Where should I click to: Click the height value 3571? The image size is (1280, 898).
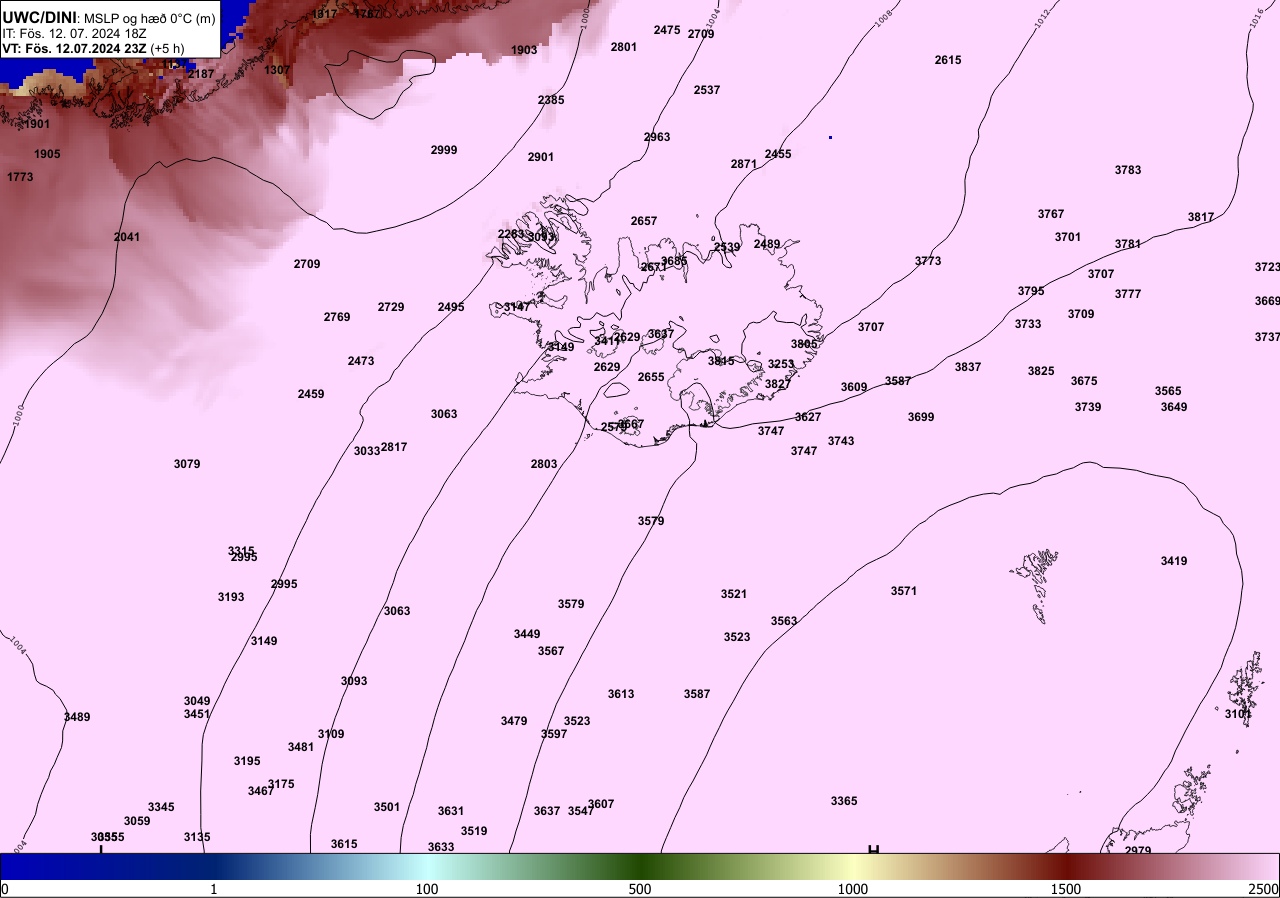coord(904,591)
